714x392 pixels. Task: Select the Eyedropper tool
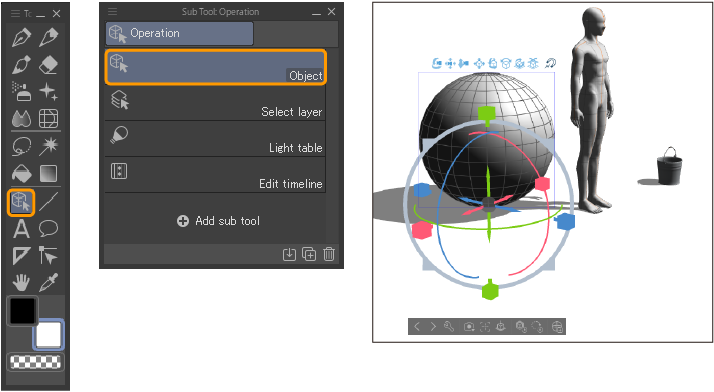tap(49, 283)
